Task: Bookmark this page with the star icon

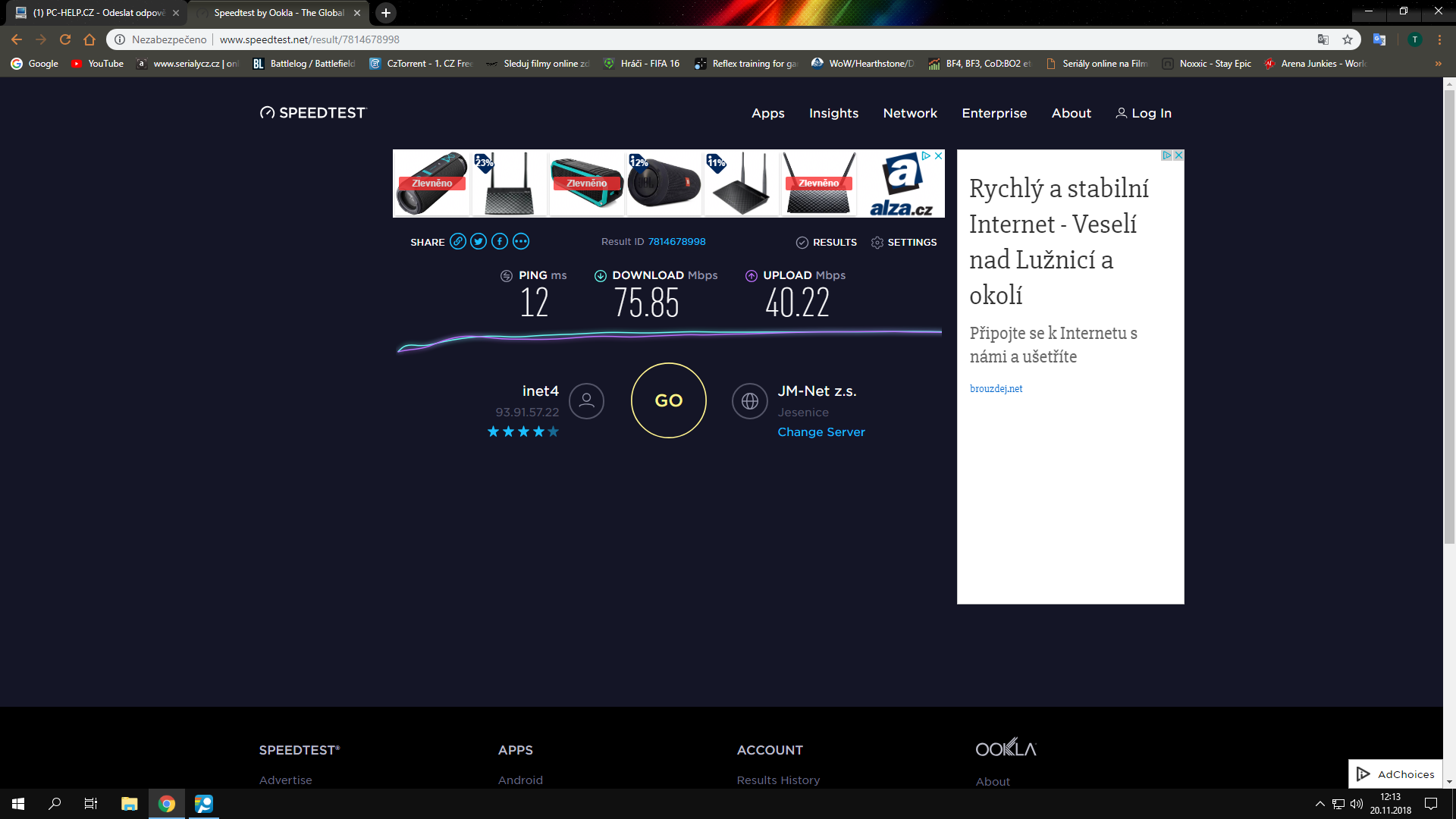Action: click(x=1348, y=39)
